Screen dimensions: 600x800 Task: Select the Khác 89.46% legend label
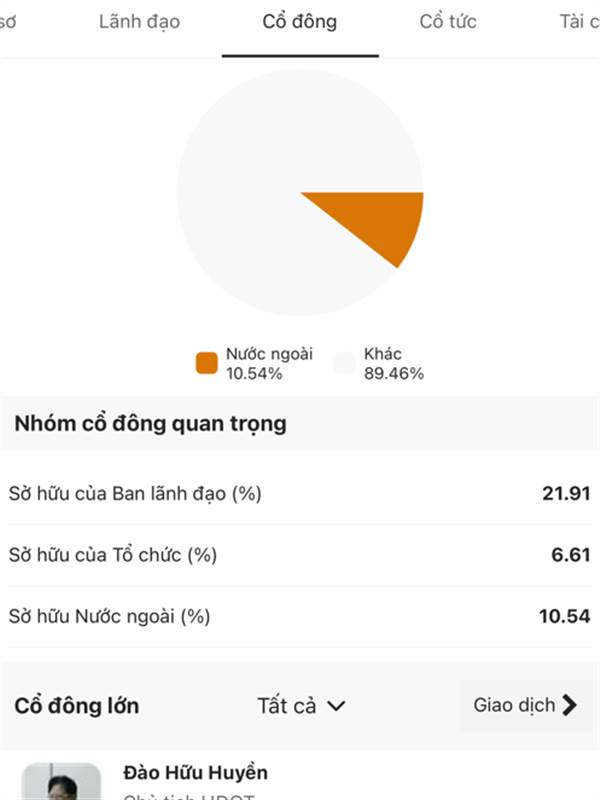[x=393, y=364]
